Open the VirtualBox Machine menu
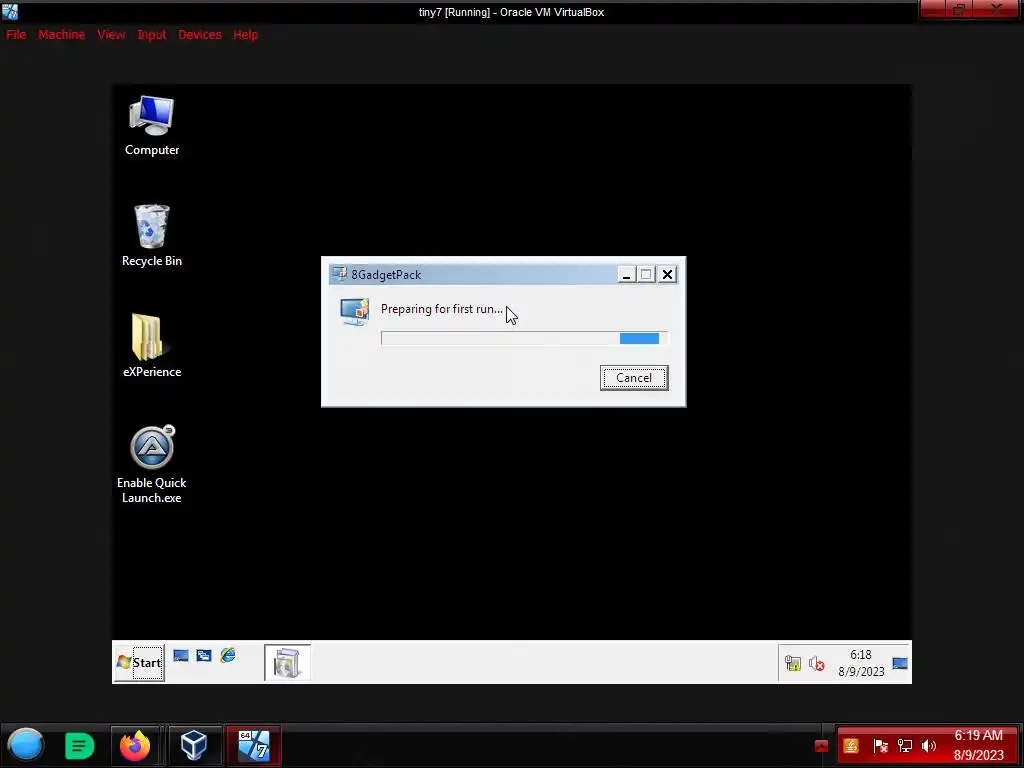 click(61, 35)
